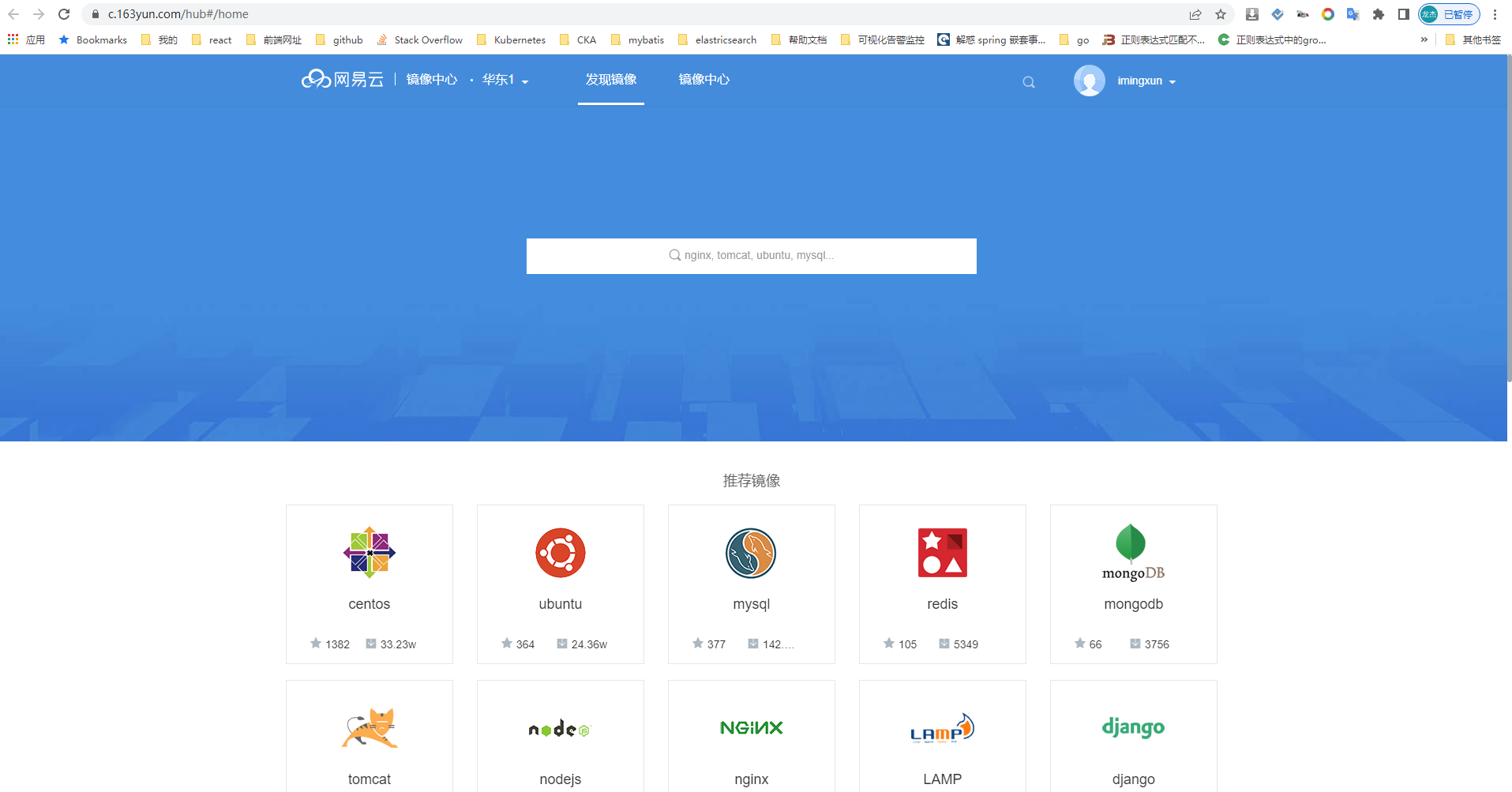Open the browser extensions puzzle icon

1379,14
